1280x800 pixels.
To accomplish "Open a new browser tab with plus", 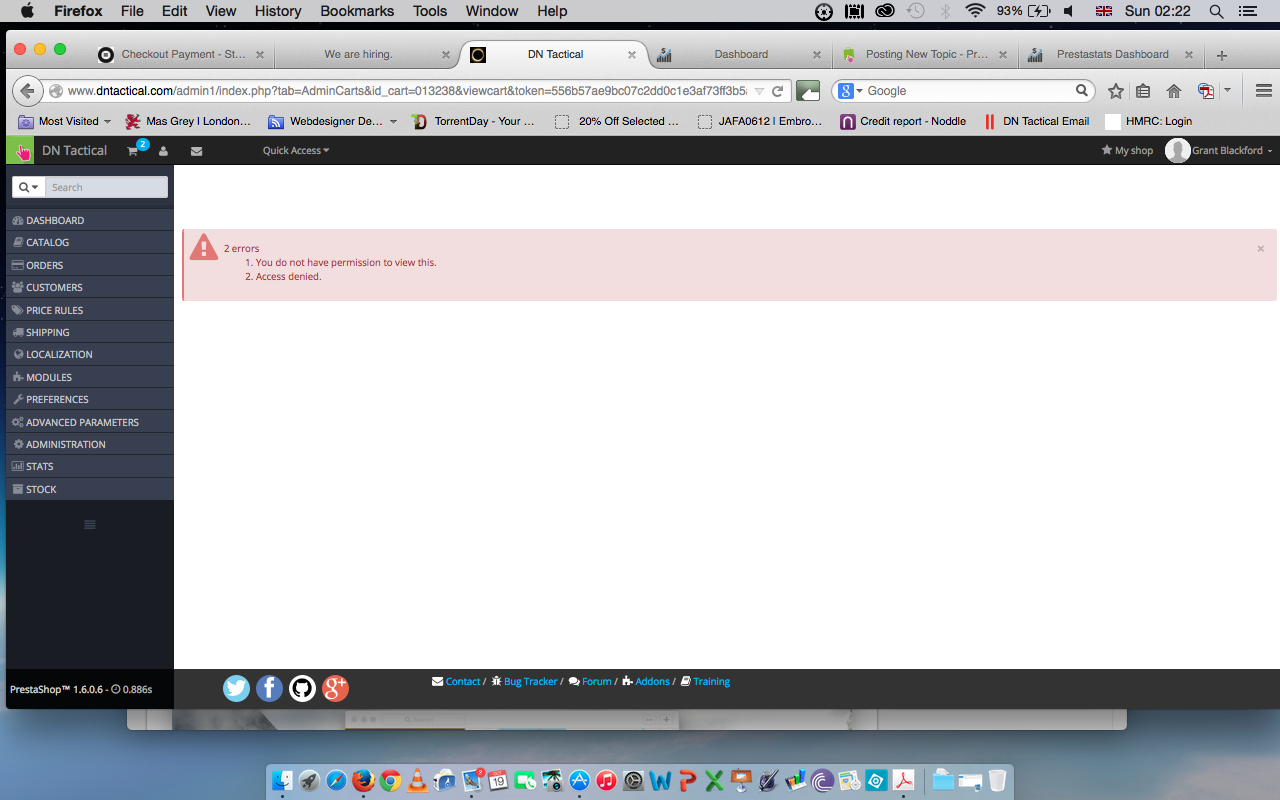I will click(x=1221, y=55).
